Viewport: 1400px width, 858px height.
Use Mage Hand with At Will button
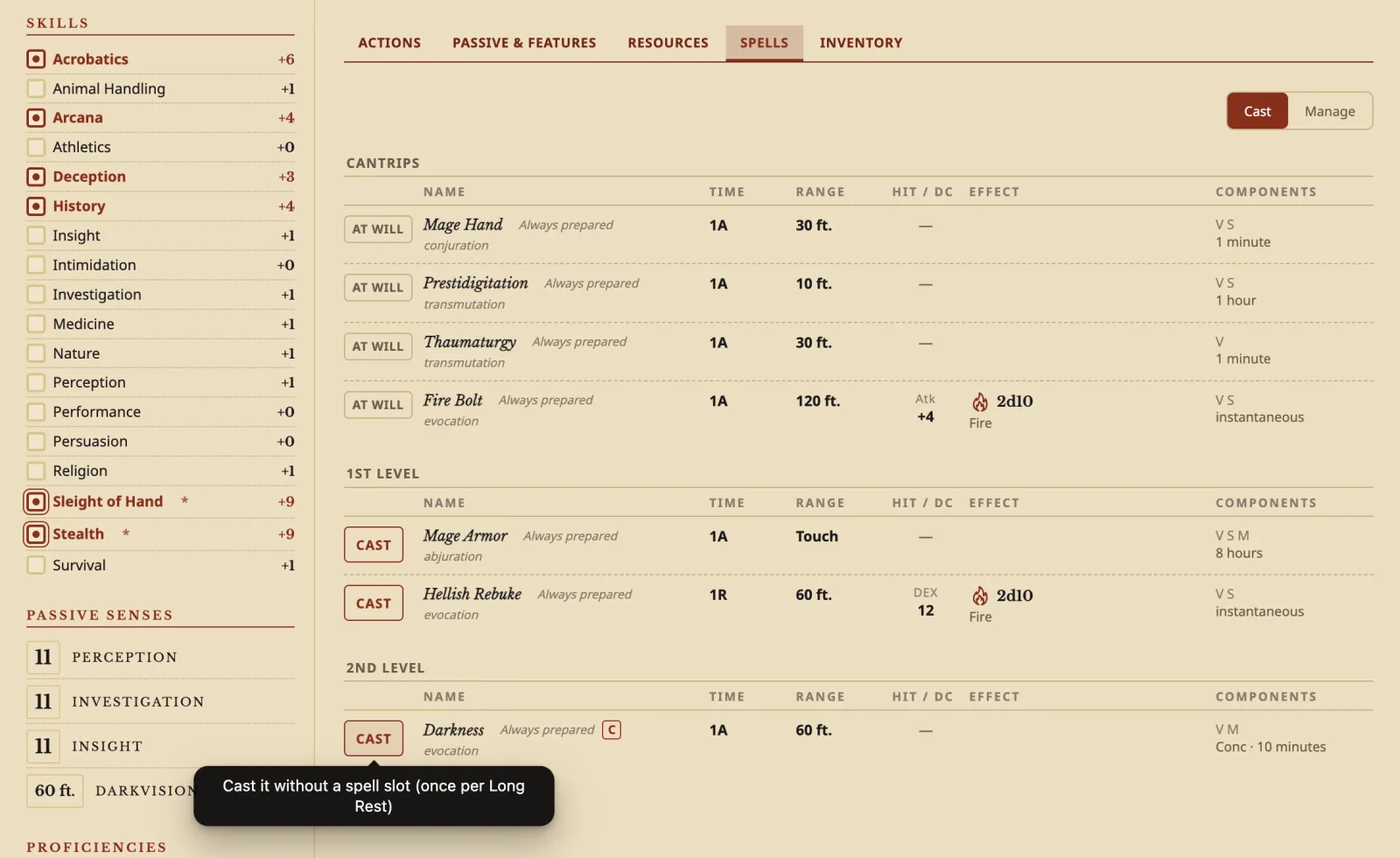(x=378, y=229)
